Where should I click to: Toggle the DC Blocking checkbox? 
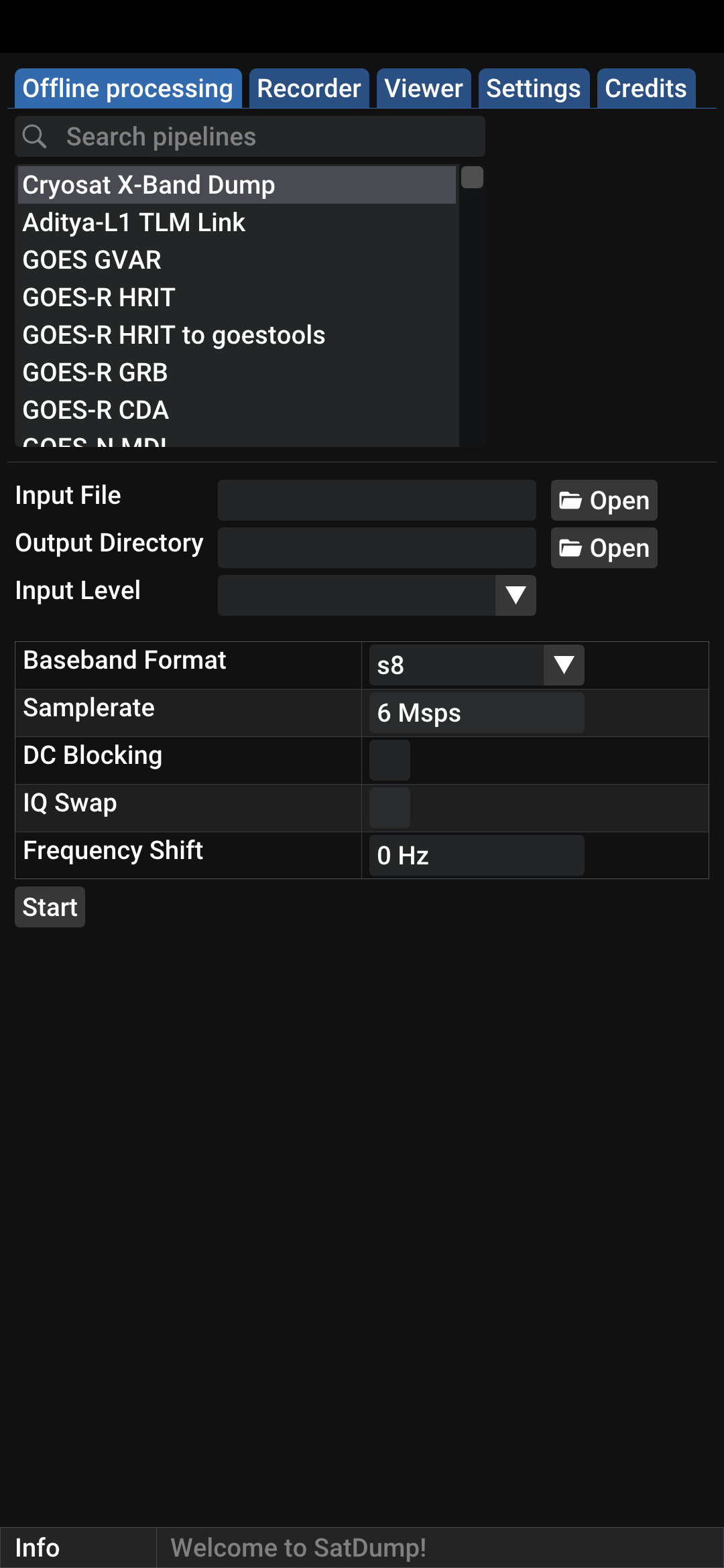click(389, 761)
